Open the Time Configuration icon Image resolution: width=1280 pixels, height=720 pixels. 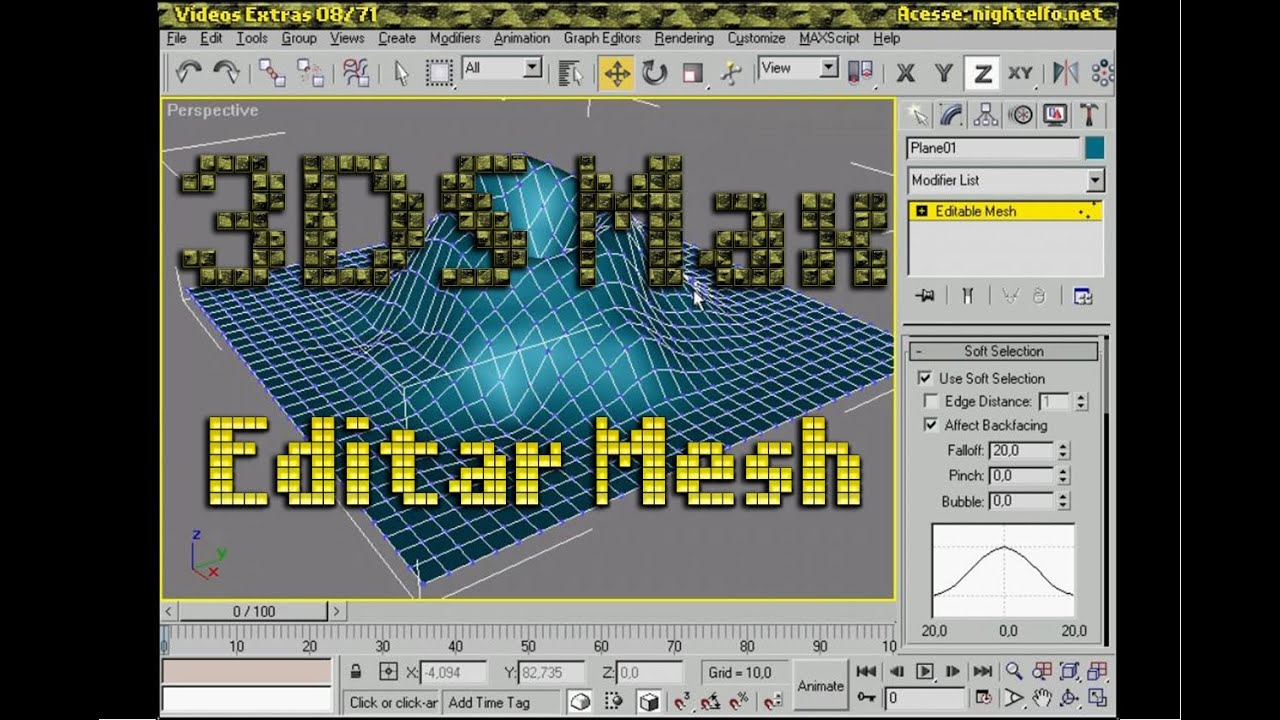point(984,697)
